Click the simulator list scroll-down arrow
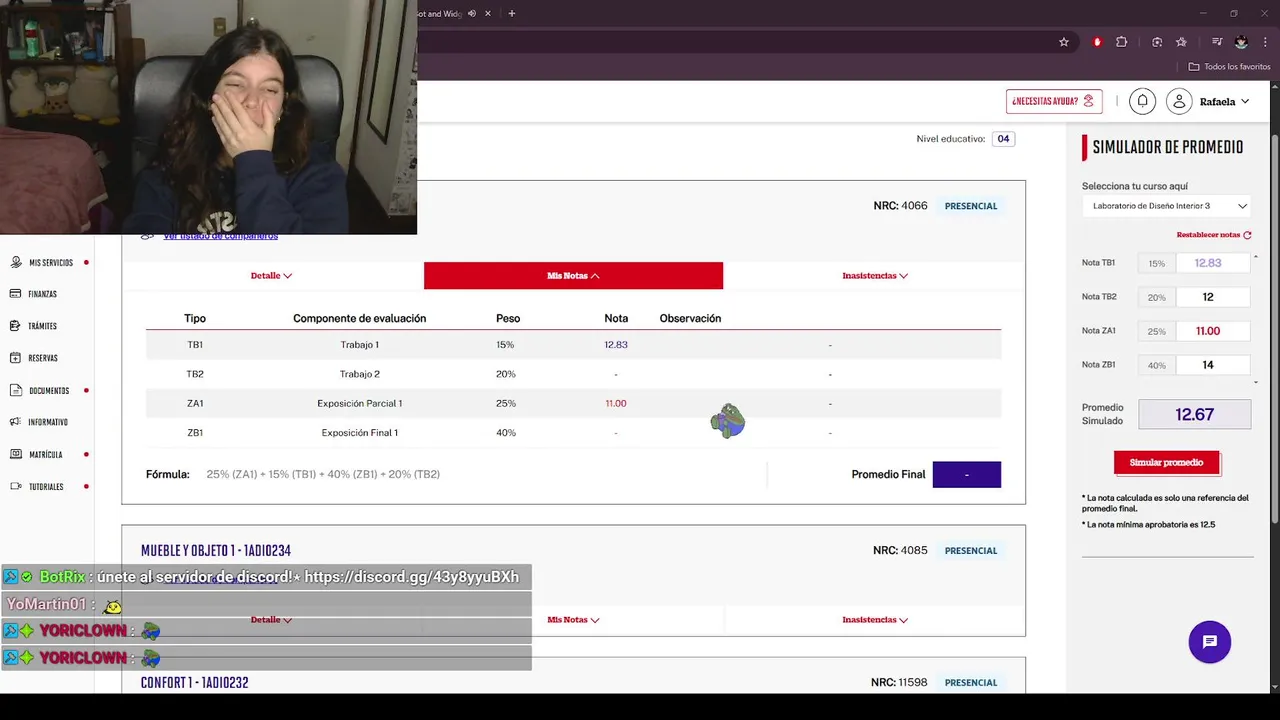Image resolution: width=1280 pixels, height=720 pixels. point(1256,382)
